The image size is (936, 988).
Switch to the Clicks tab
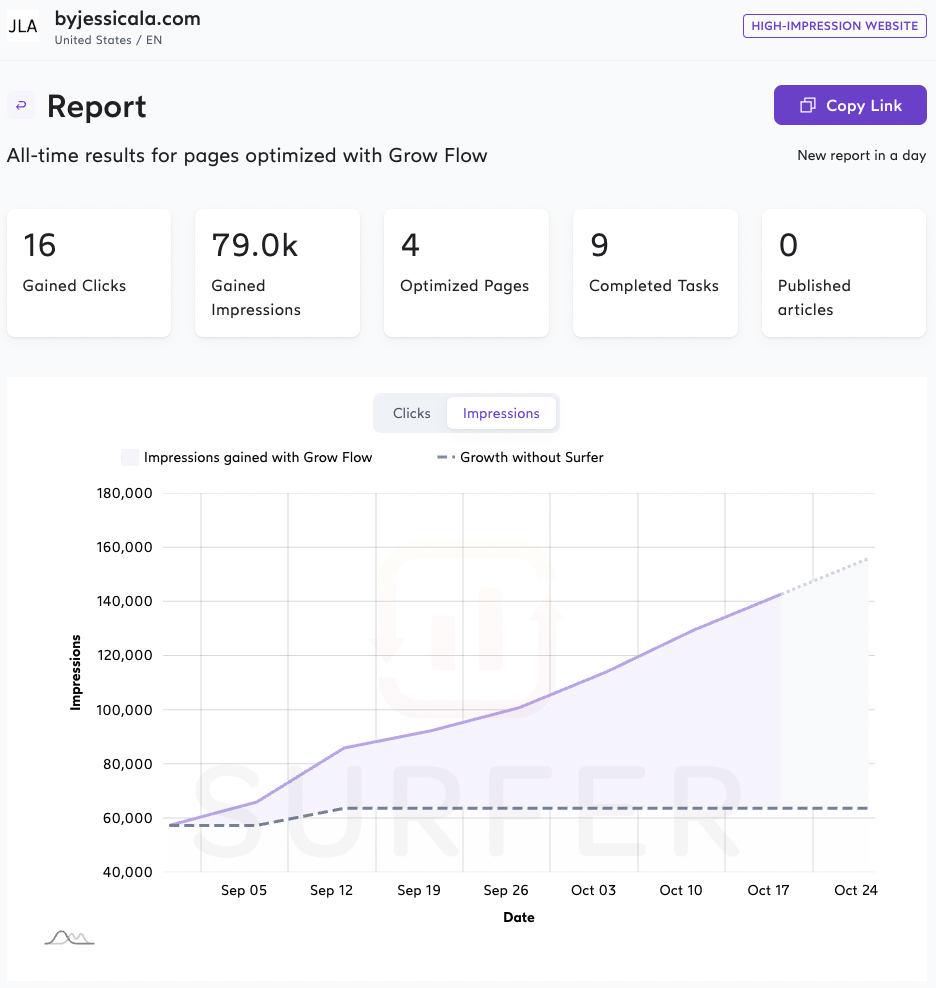coord(412,413)
